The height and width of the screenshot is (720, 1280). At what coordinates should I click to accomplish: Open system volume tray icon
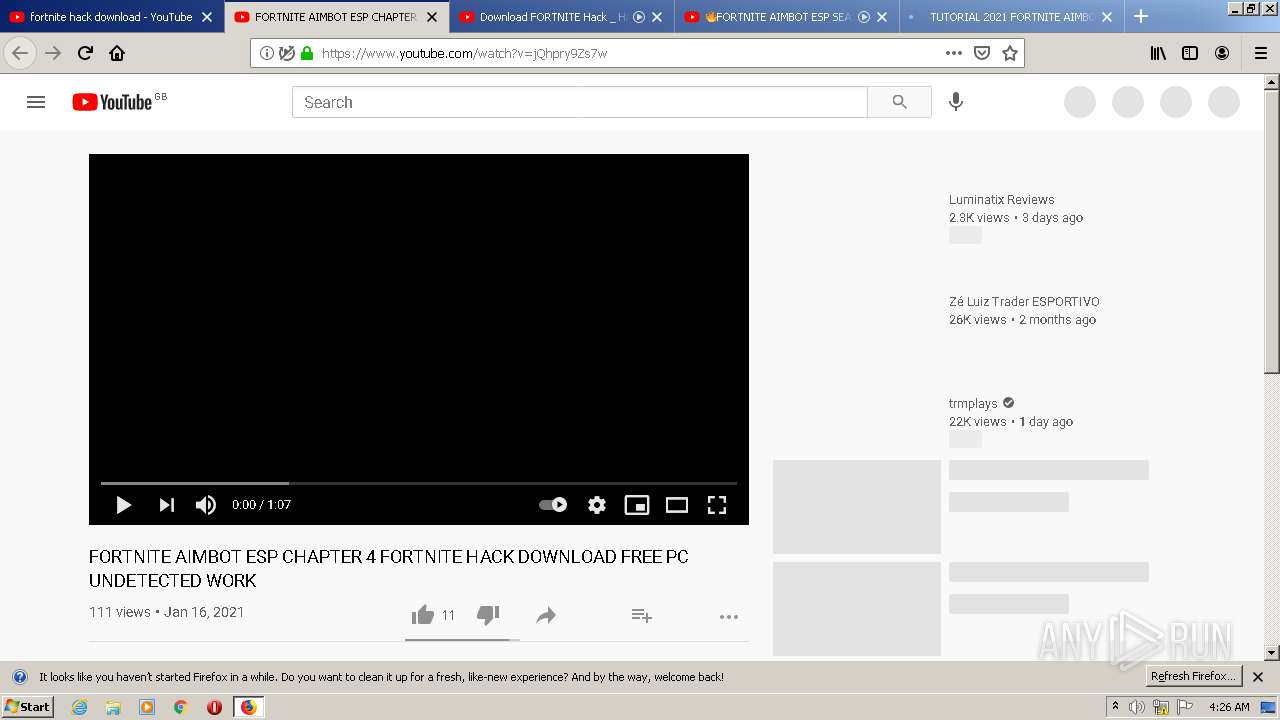coord(1137,707)
